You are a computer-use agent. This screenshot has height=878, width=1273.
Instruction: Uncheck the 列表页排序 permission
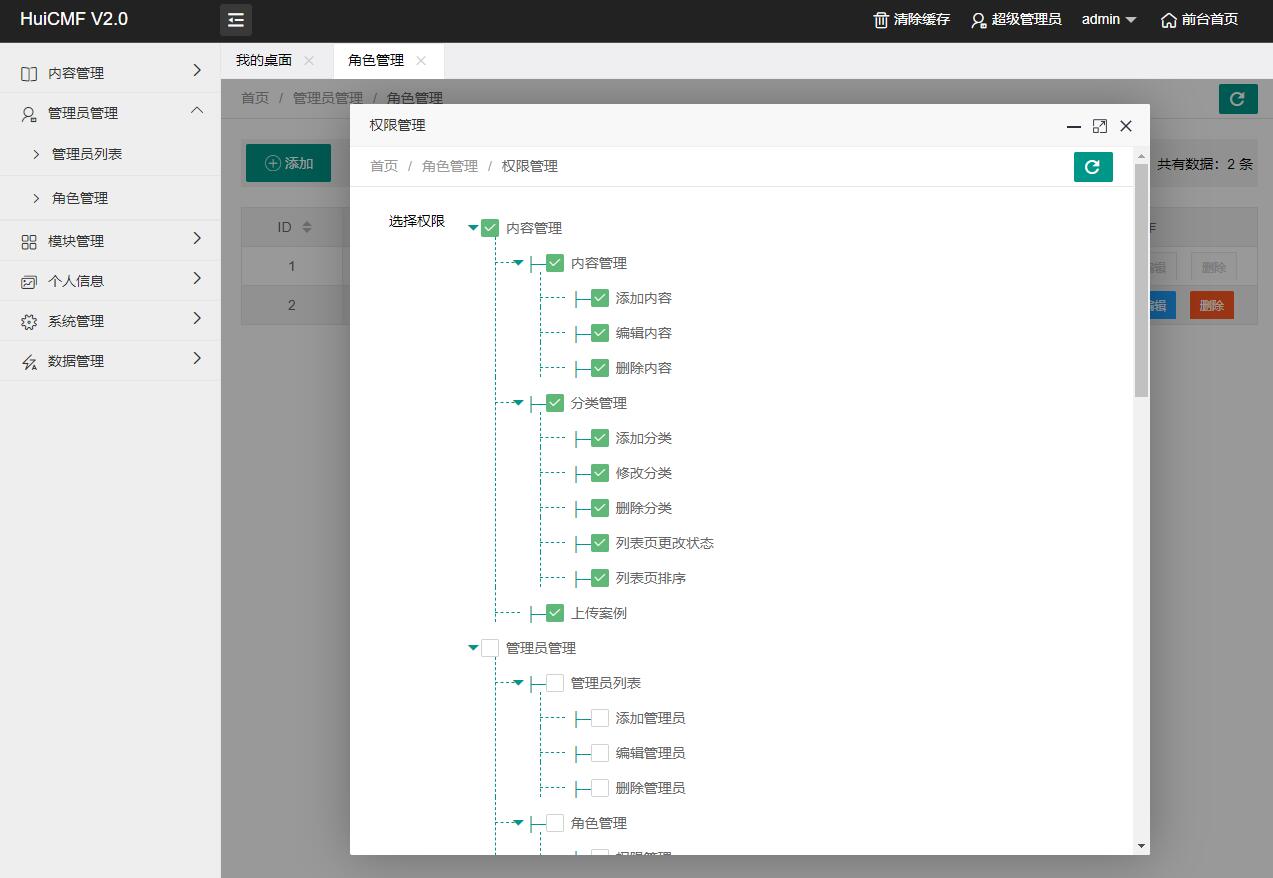point(600,578)
